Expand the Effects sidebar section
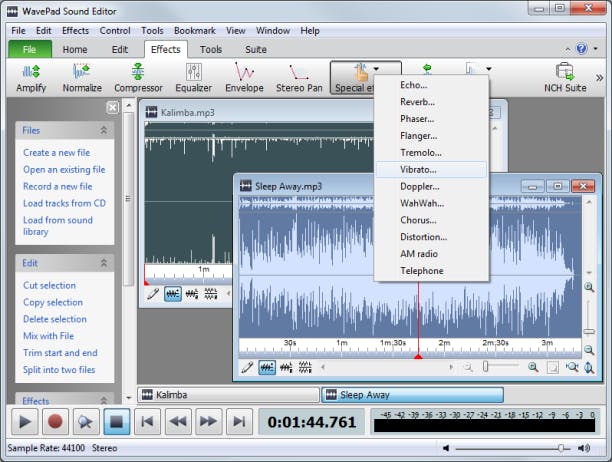Screen dimensions: 612x462 click(x=103, y=401)
